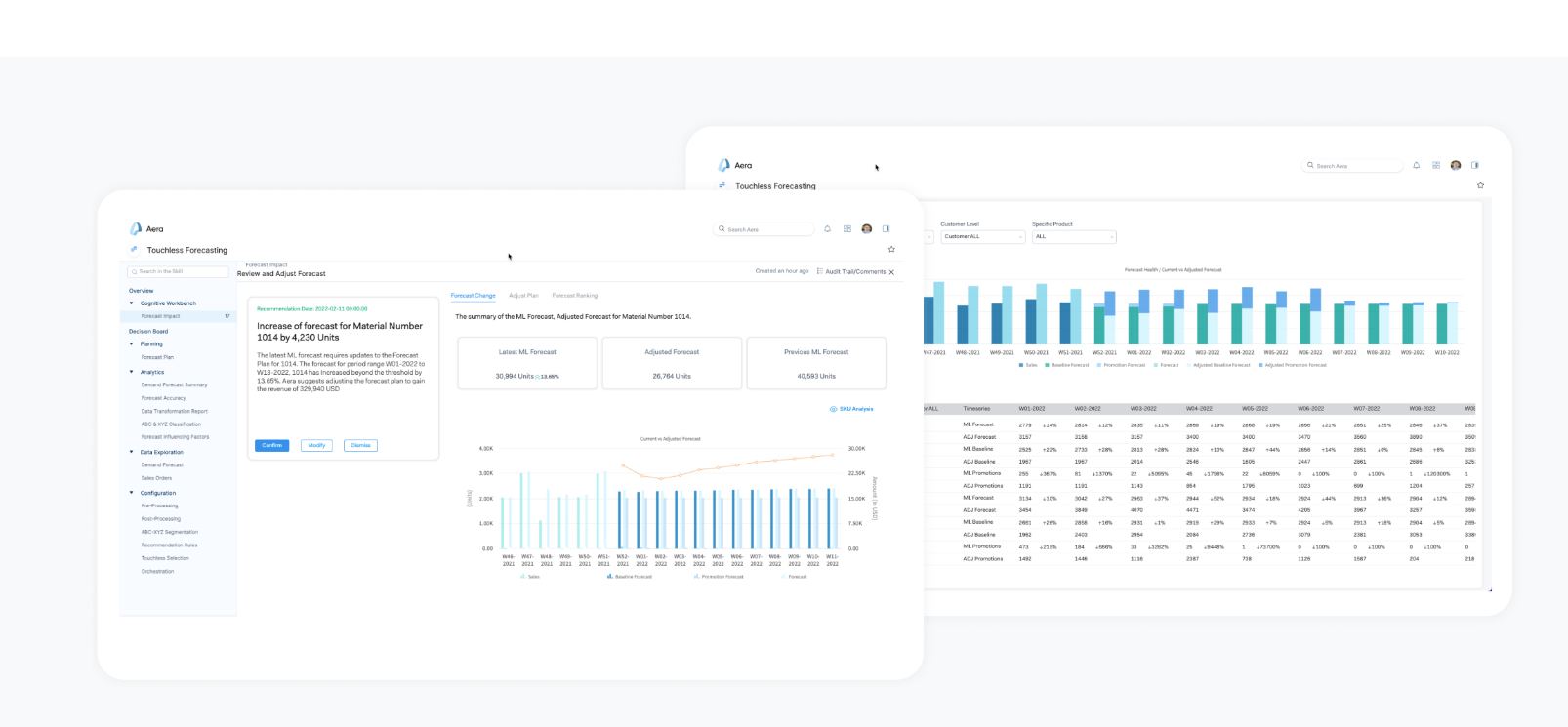Screen dimensions: 1568x727
Task: Toggle Sales legend in Forecast Health chart
Action: point(1028,365)
